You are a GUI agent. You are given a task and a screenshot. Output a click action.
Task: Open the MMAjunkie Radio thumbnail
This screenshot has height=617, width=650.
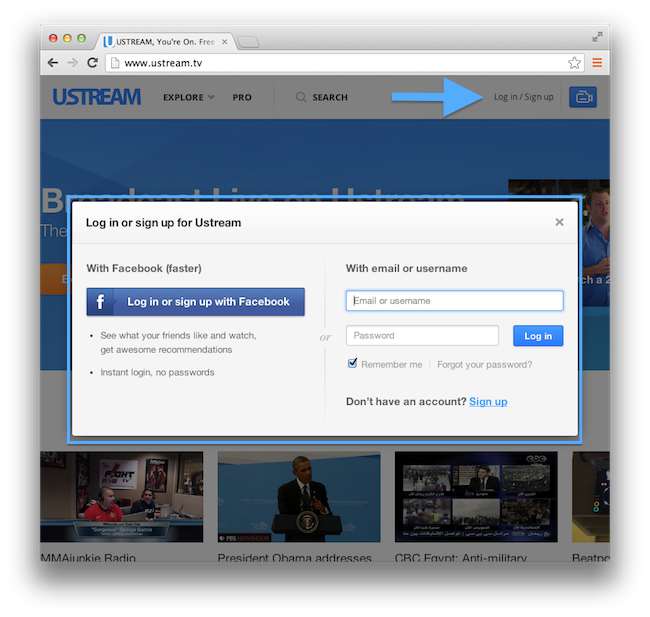click(121, 497)
